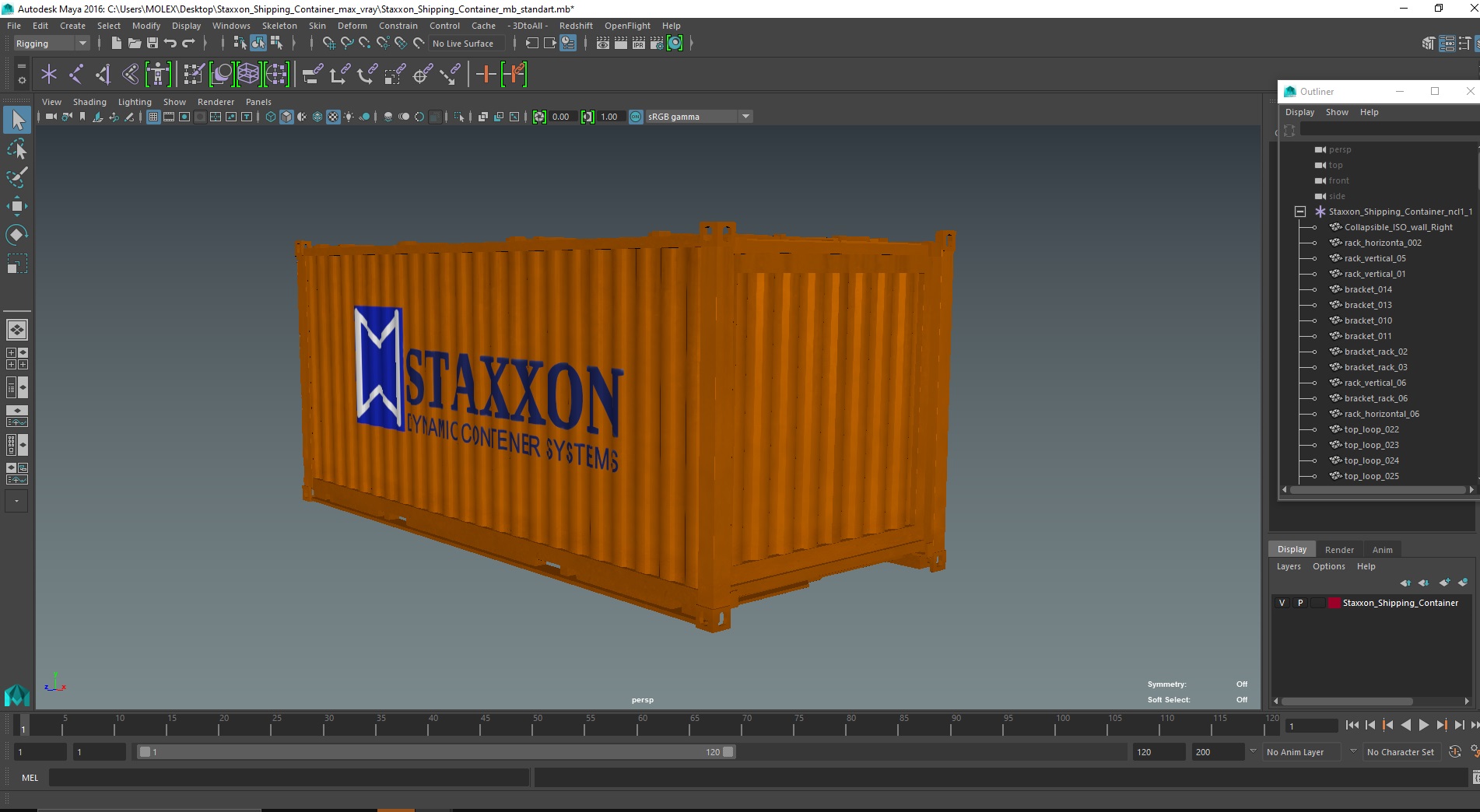Open the HumanIK character icon
The image size is (1480, 812).
pyautogui.click(x=158, y=75)
